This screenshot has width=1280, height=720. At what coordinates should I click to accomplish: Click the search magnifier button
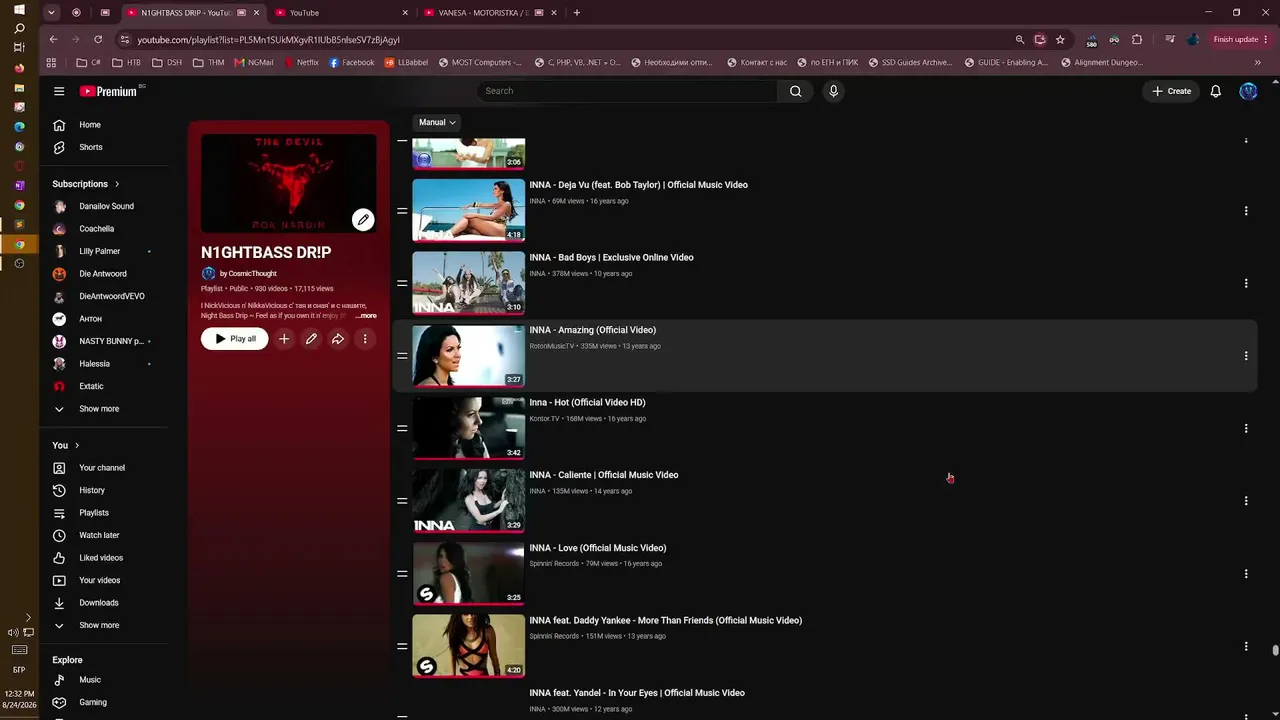tap(795, 91)
